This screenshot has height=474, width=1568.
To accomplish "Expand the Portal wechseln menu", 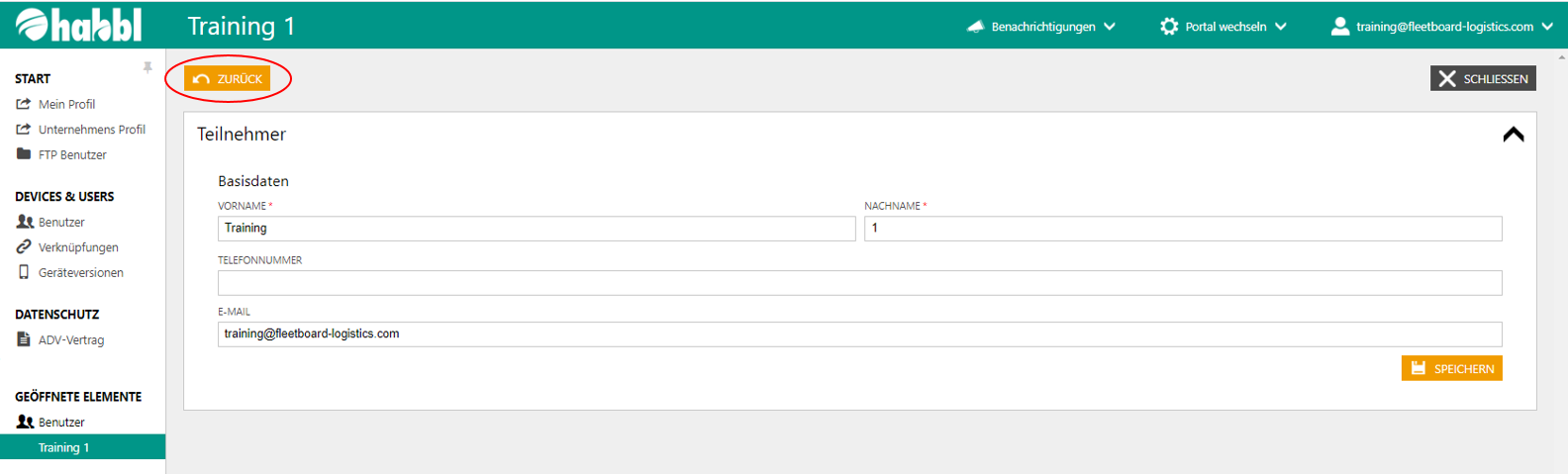I will pyautogui.click(x=1225, y=27).
